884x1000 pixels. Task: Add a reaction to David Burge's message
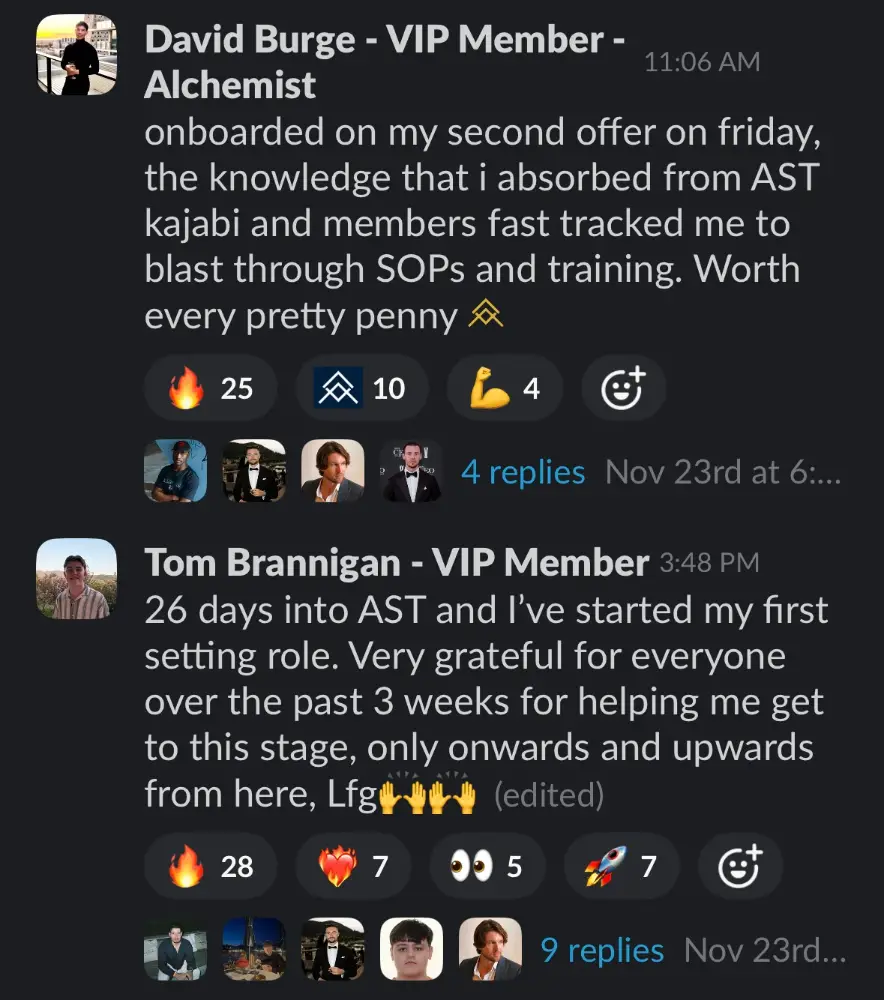pyautogui.click(x=623, y=388)
